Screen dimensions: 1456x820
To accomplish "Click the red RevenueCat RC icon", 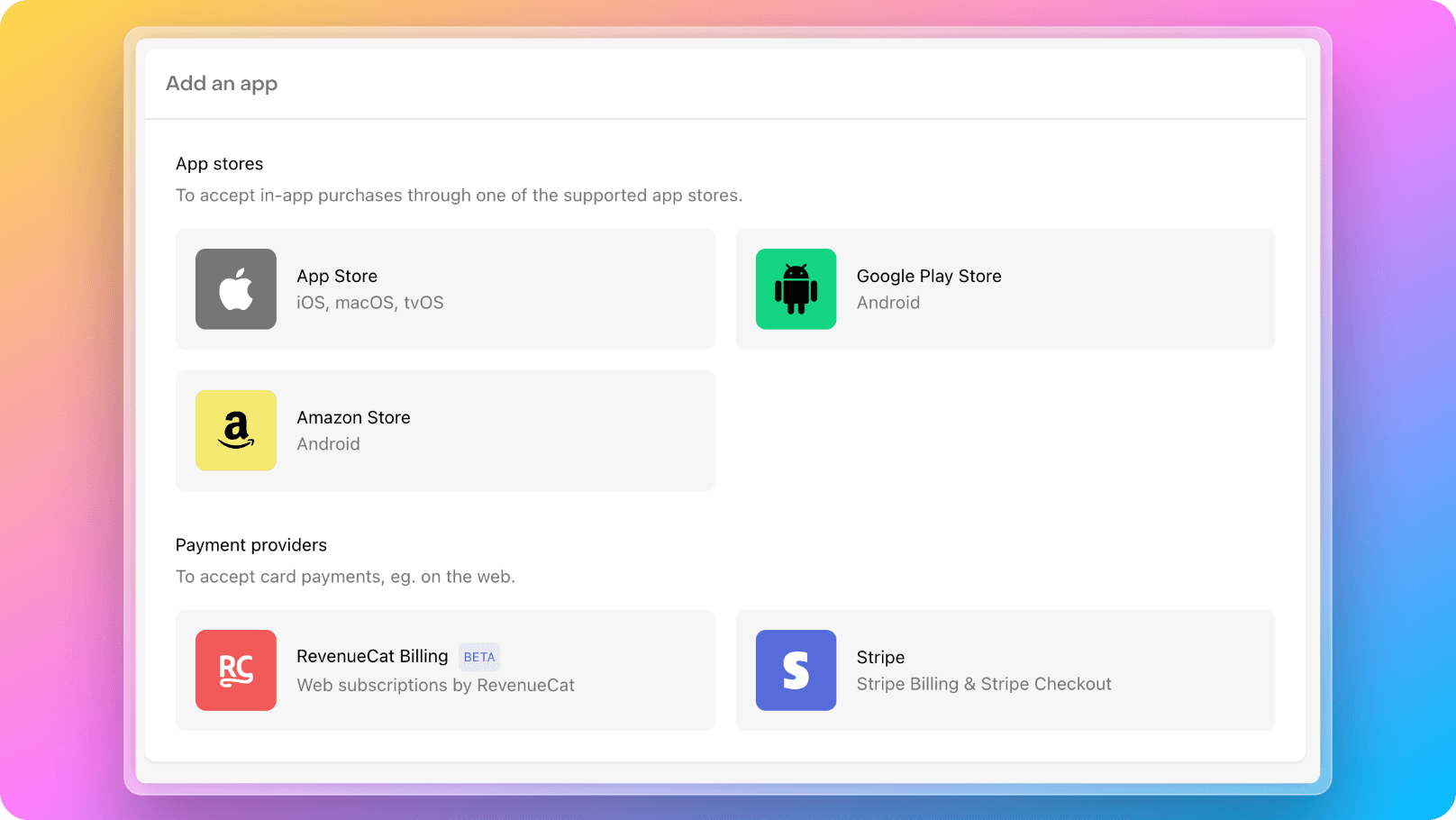I will point(236,670).
